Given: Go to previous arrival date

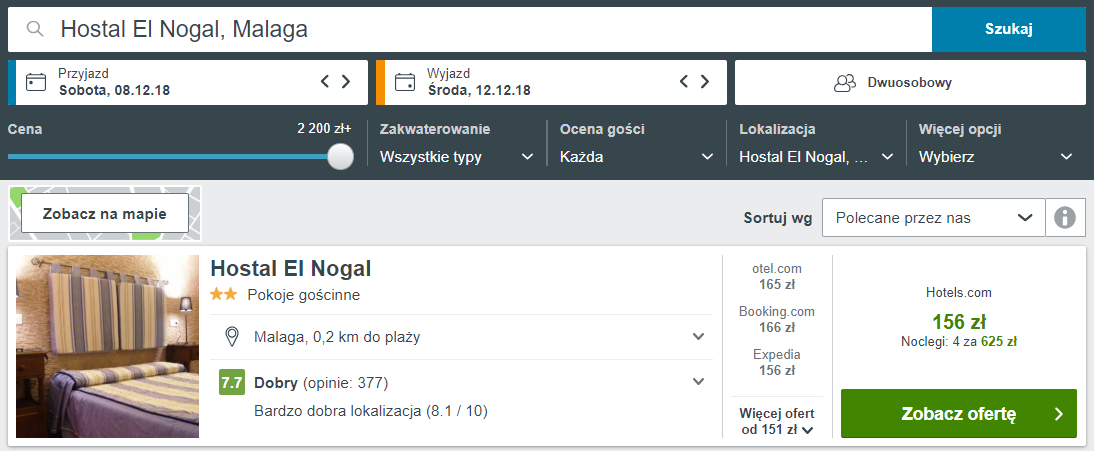Looking at the screenshot, I should pyautogui.click(x=324, y=82).
